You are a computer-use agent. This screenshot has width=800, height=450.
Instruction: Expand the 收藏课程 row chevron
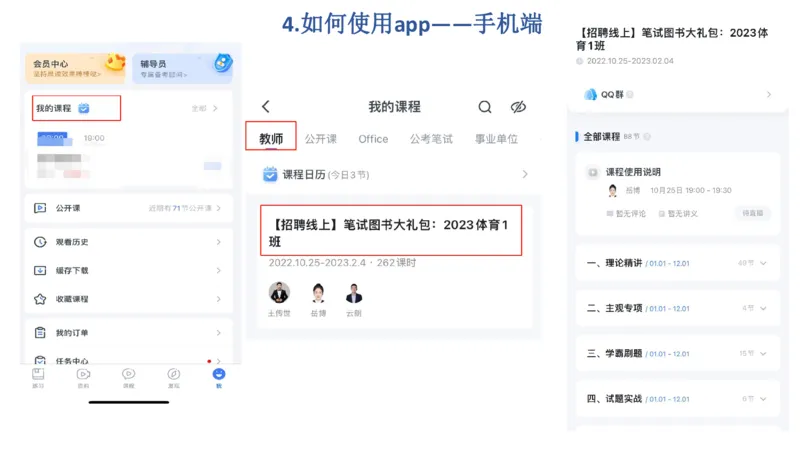pos(218,299)
